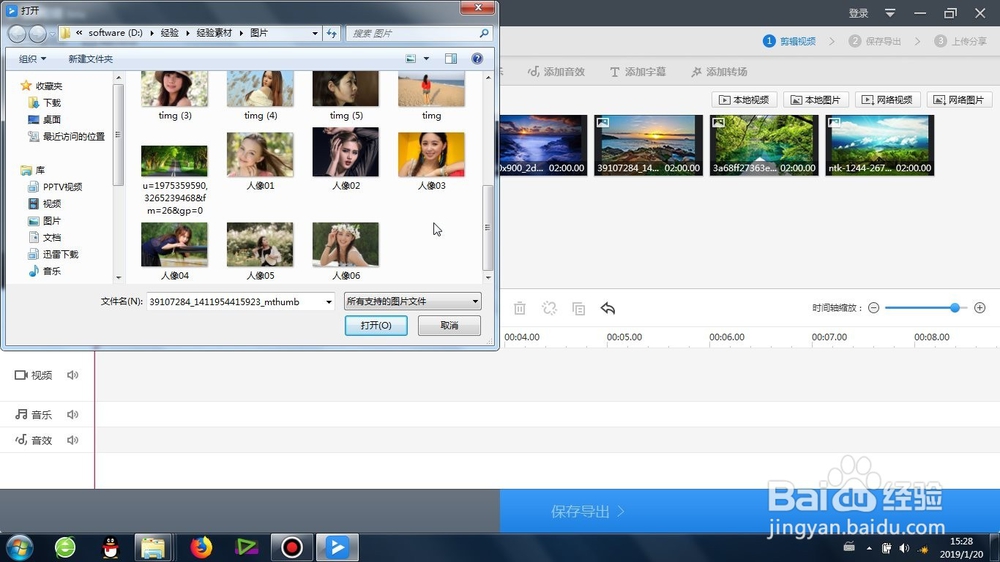The width and height of the screenshot is (1000, 562).
Task: Switch to 添加转场 tab
Action: tap(719, 71)
